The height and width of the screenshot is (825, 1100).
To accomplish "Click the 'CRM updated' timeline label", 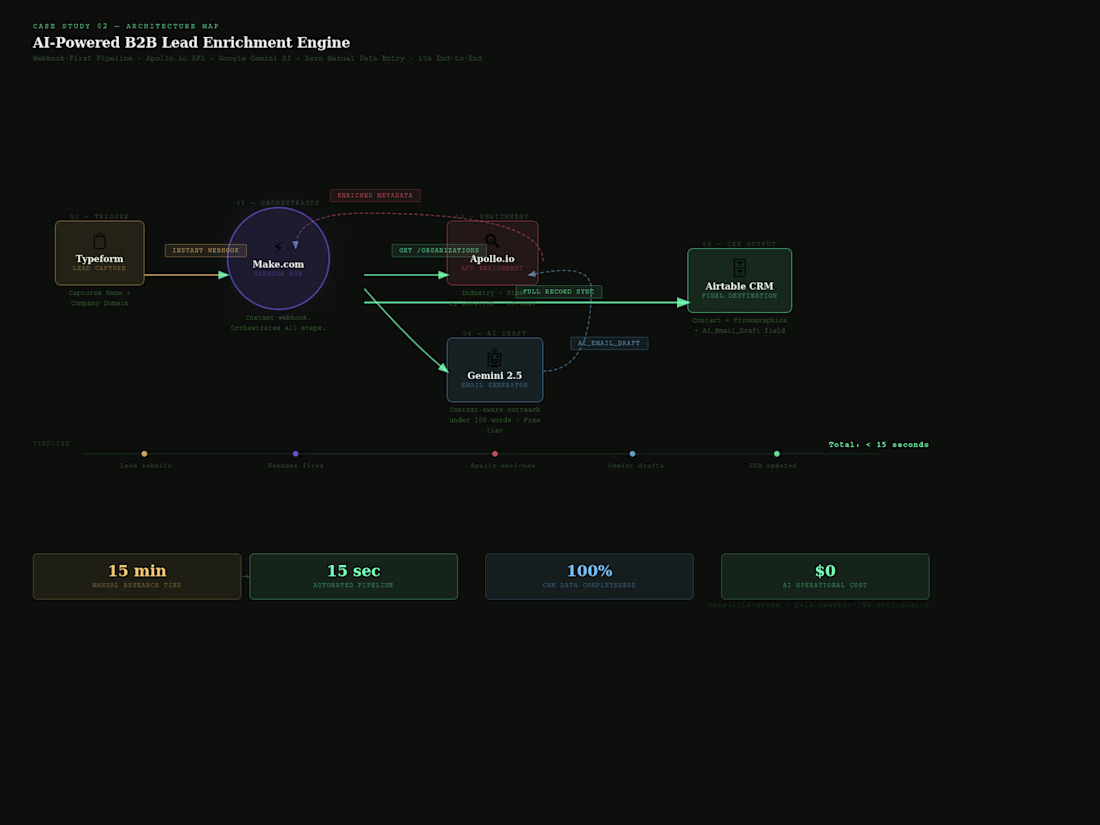I will click(x=772, y=466).
